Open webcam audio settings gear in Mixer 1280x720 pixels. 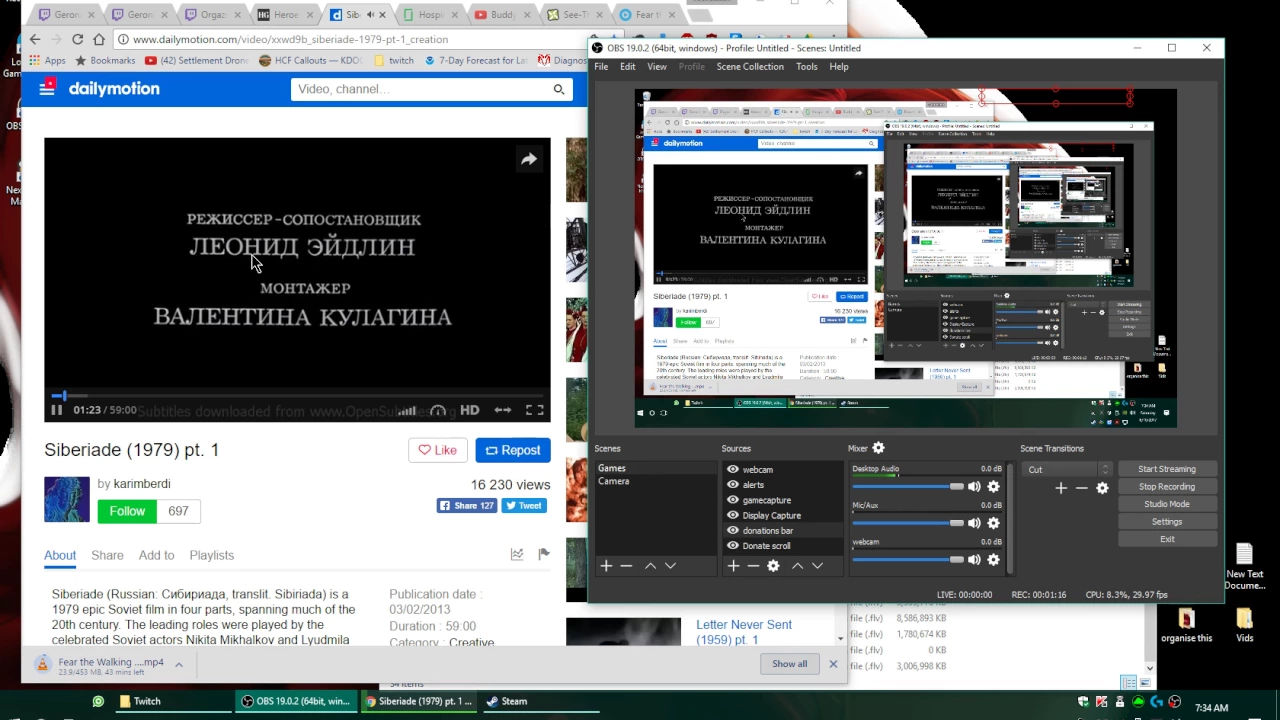[x=993, y=560]
